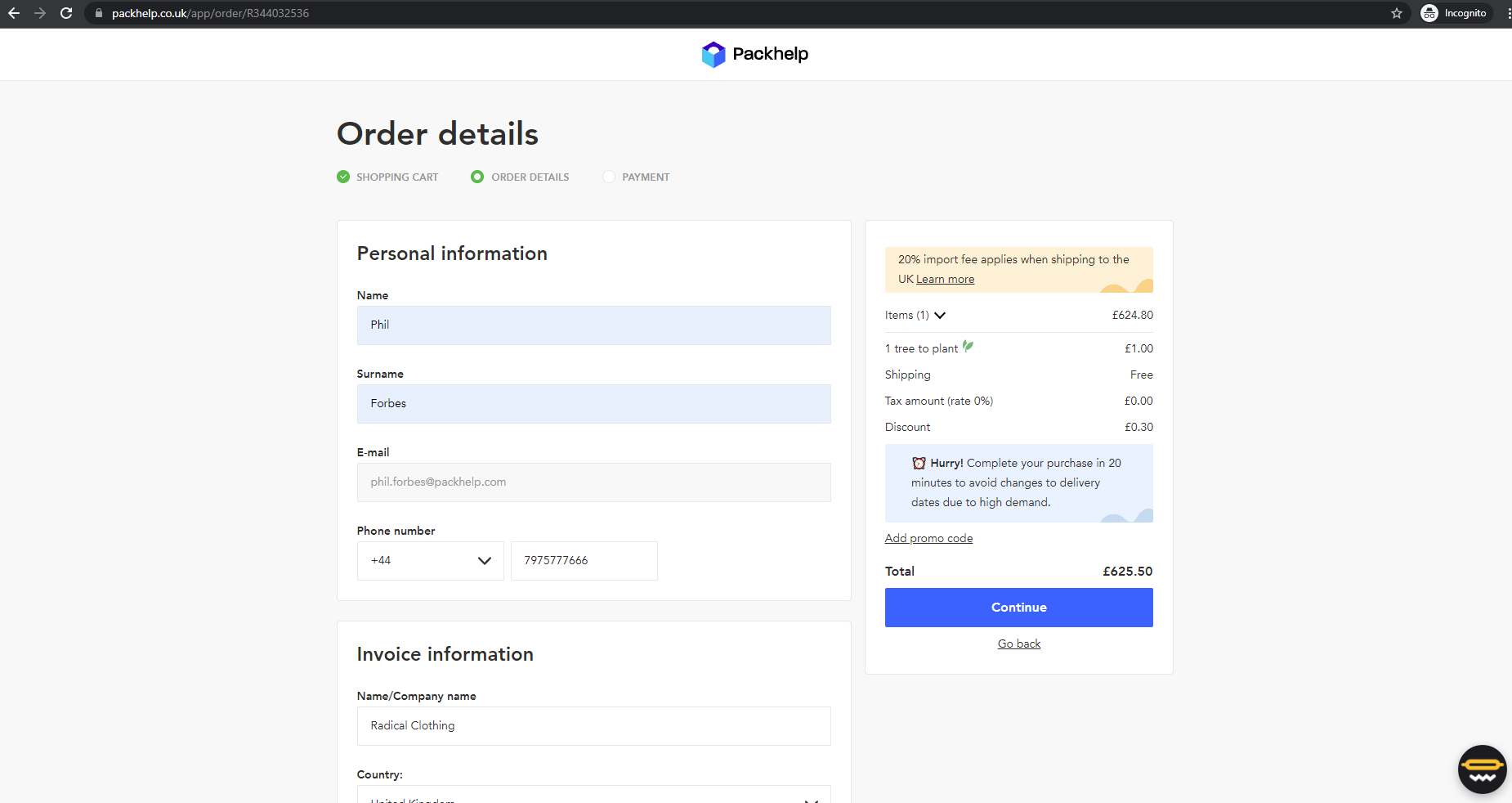Click the Name/Company name field

tap(594, 726)
